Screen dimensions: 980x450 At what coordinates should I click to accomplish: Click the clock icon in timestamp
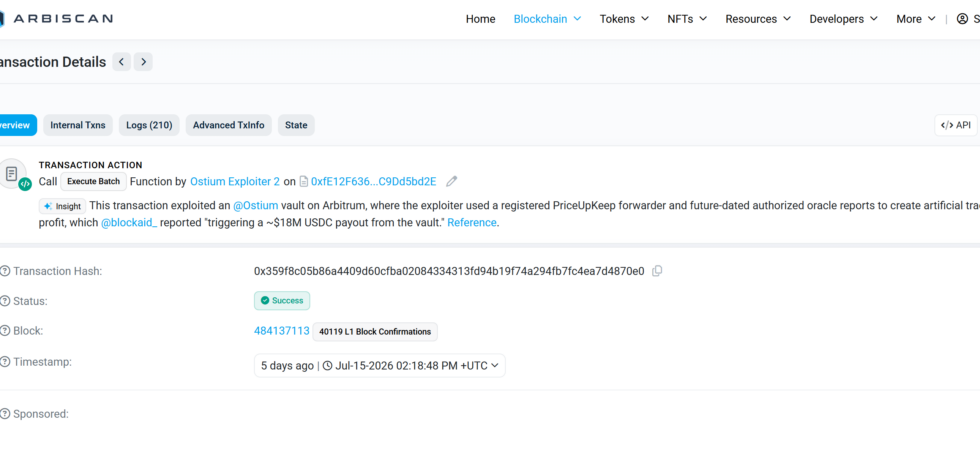point(328,366)
